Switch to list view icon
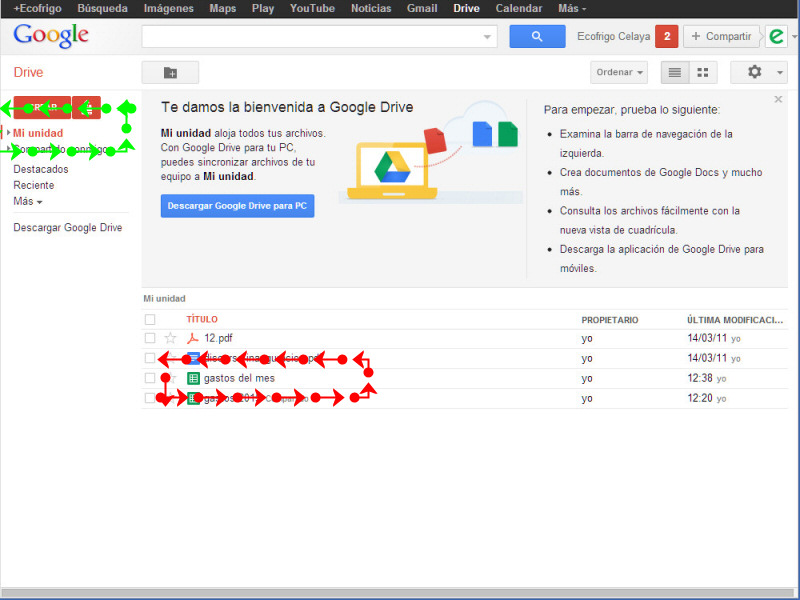This screenshot has width=800, height=600. pos(675,72)
